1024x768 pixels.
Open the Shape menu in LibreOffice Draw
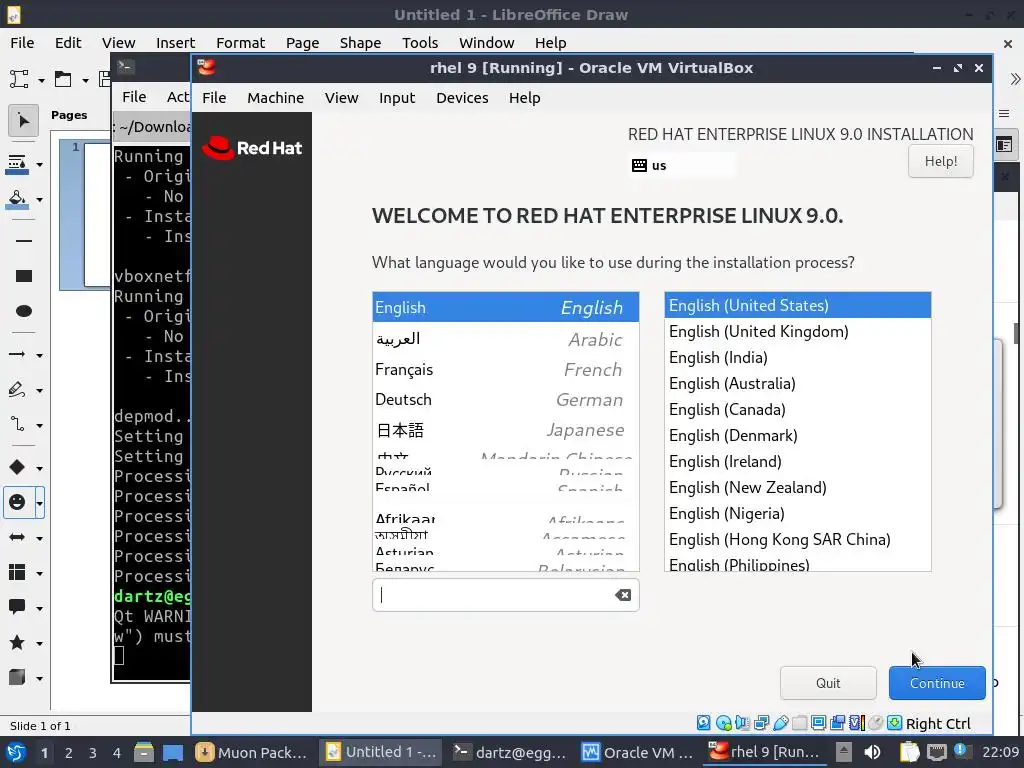[360, 43]
